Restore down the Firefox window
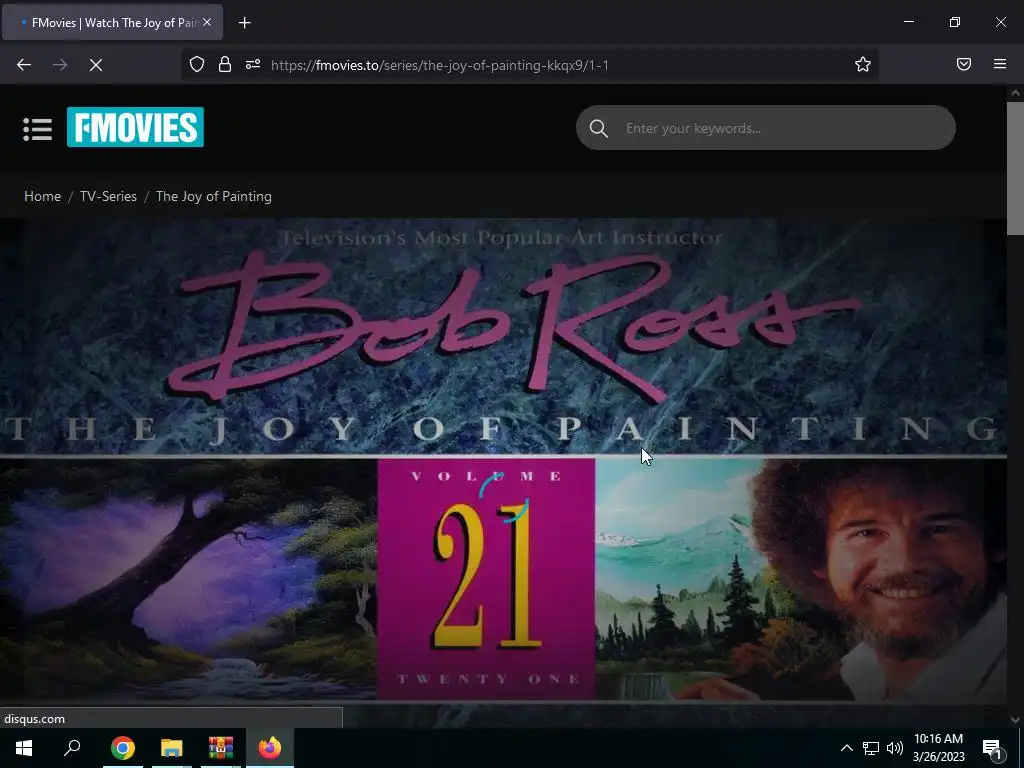This screenshot has width=1024, height=768. [955, 22]
